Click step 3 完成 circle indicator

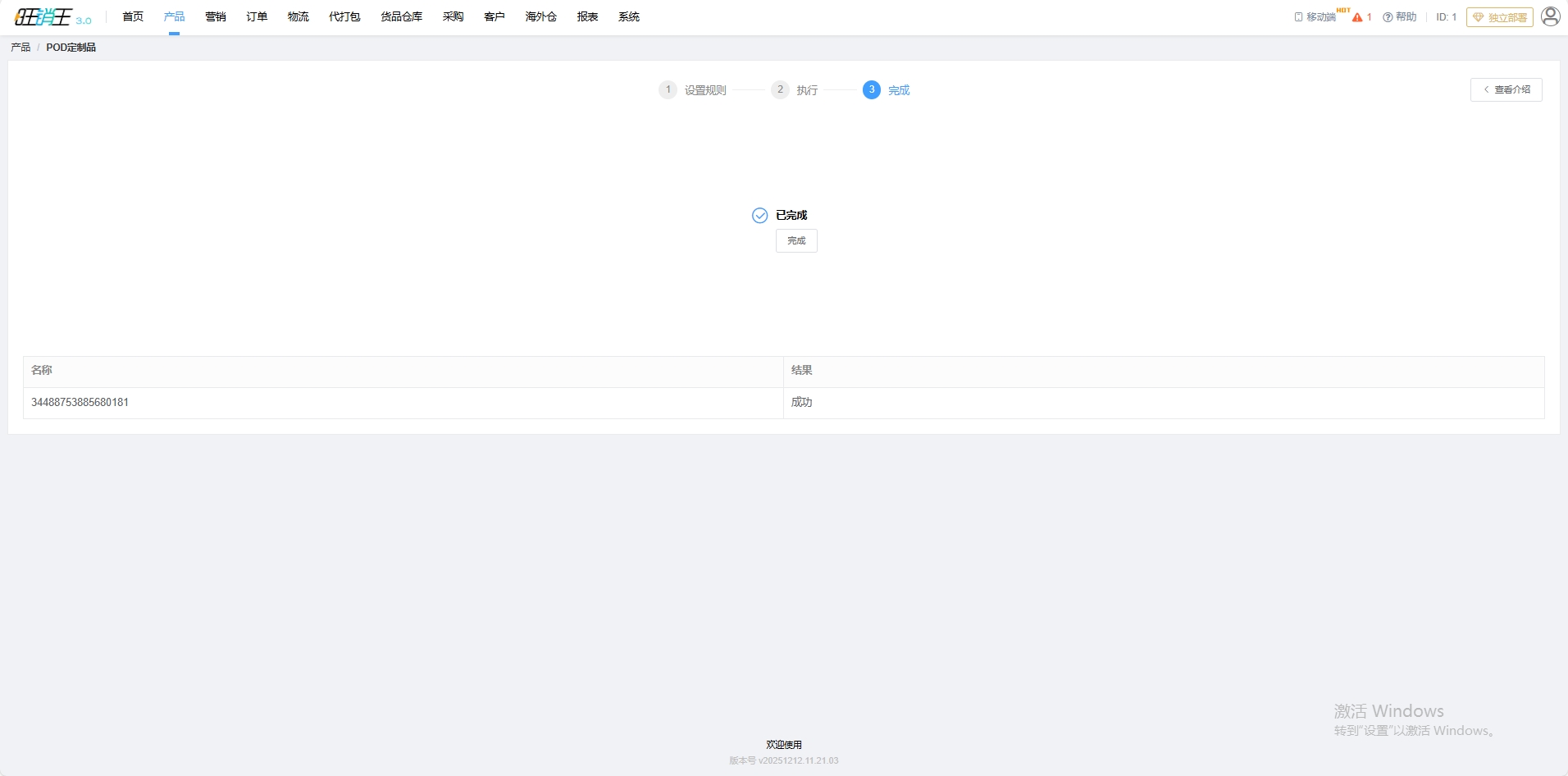pyautogui.click(x=871, y=90)
